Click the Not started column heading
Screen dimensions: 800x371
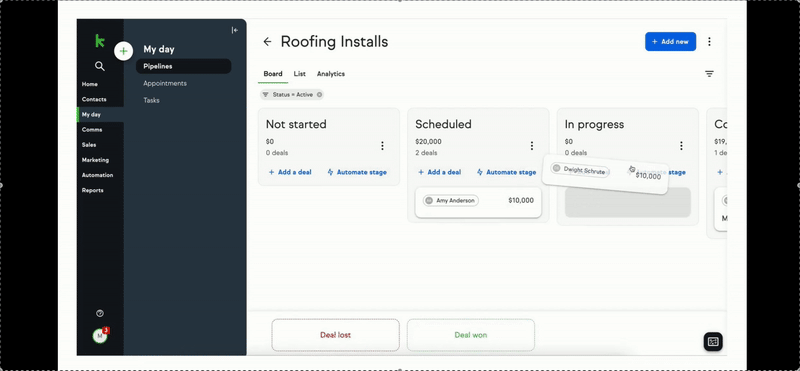296,124
